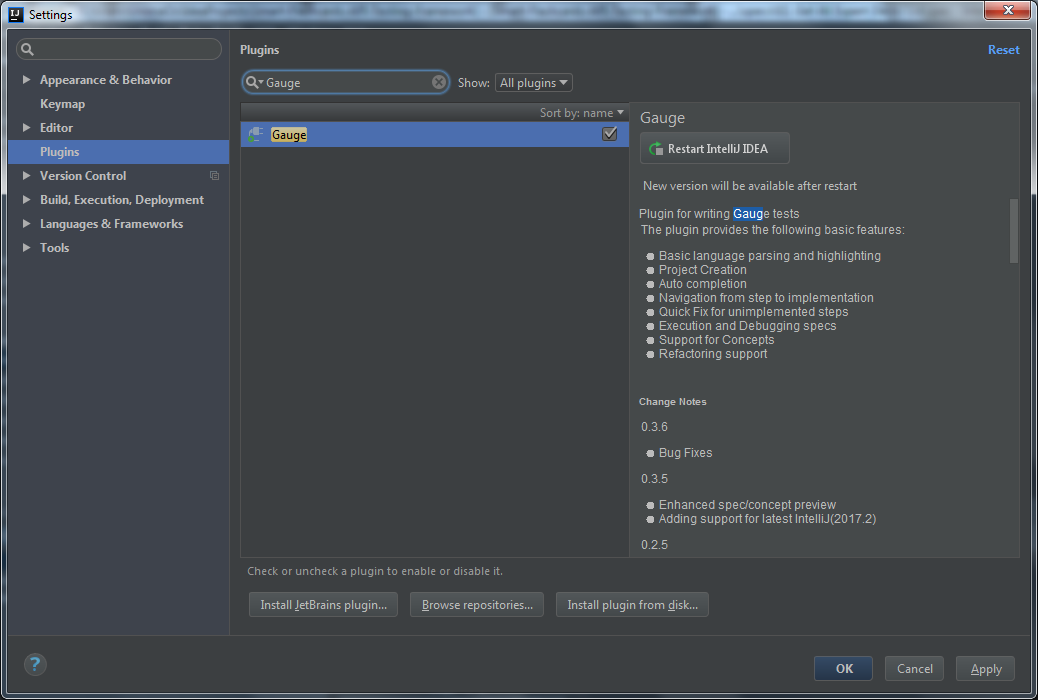Expand the Version Control node

26,175
